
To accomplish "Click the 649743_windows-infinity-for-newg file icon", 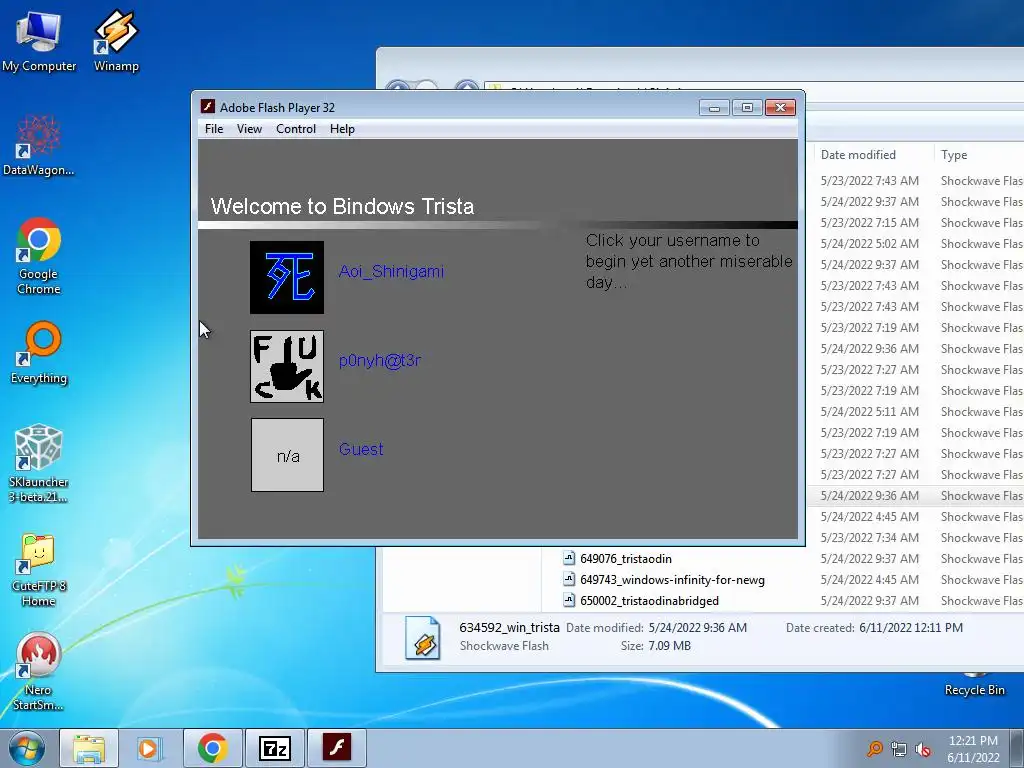I will click(x=569, y=579).
